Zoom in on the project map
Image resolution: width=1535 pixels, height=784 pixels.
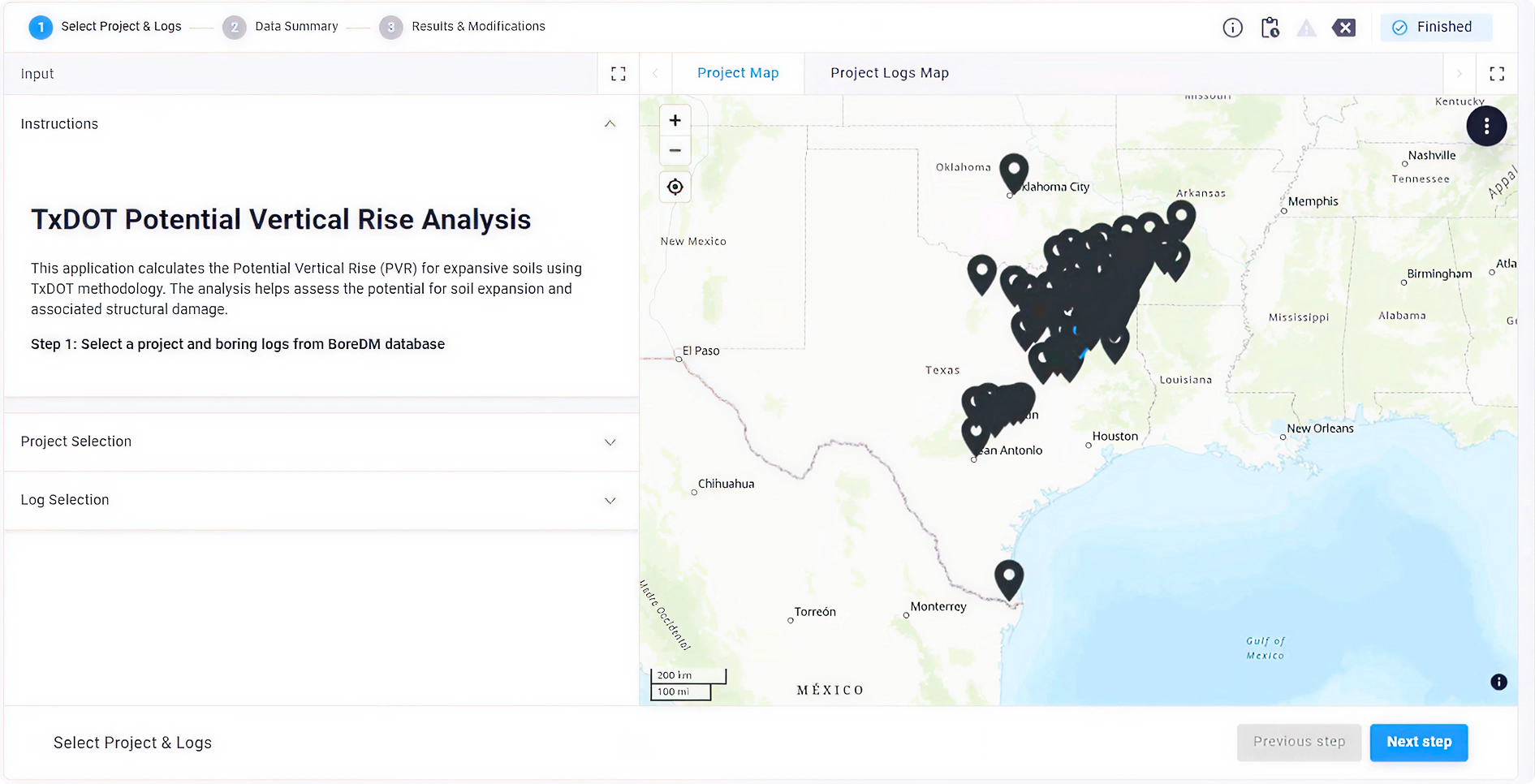(x=675, y=120)
